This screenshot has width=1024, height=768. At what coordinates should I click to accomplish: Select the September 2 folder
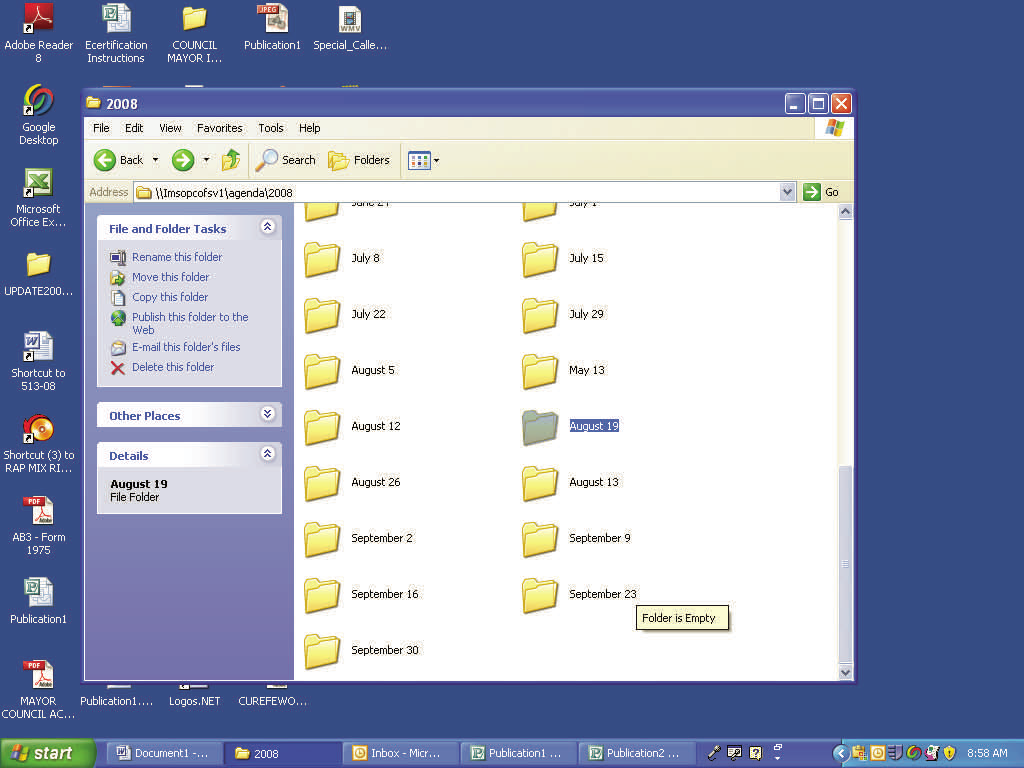(359, 540)
